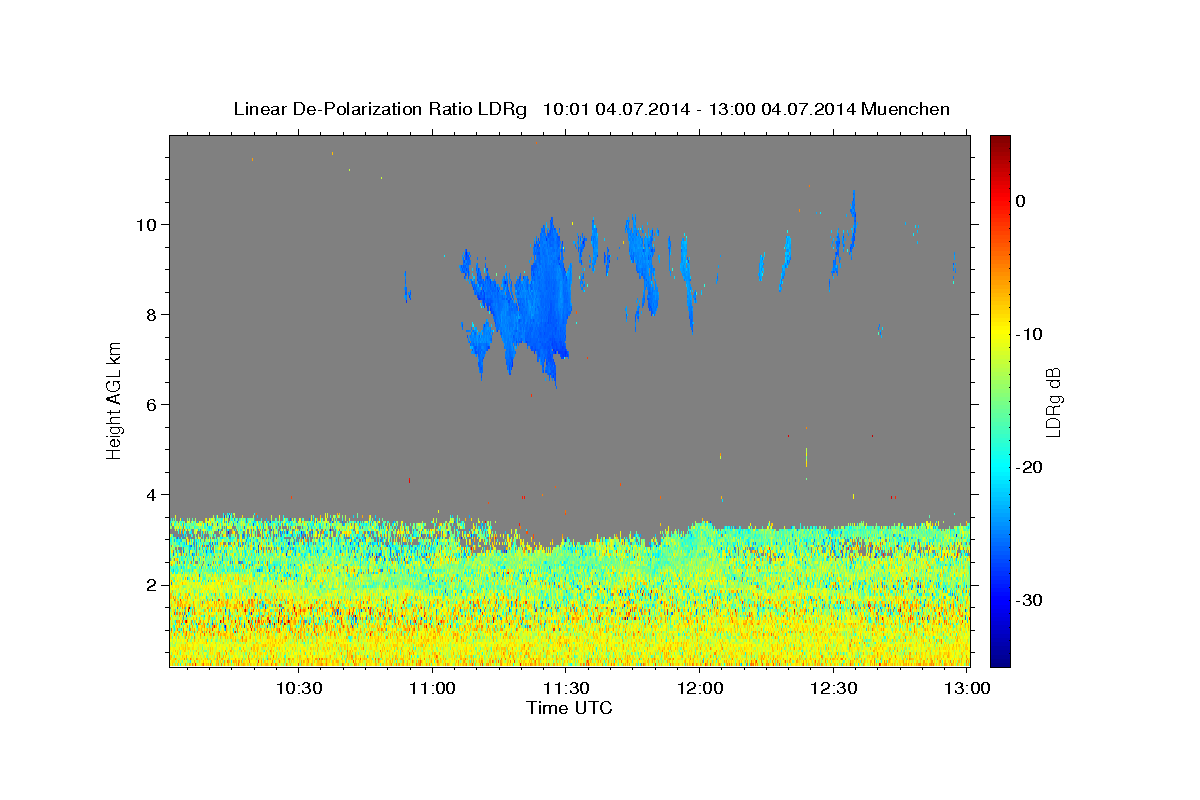Image resolution: width=1200 pixels, height=800 pixels.
Task: Click the height tick label 2
Action: 153,584
